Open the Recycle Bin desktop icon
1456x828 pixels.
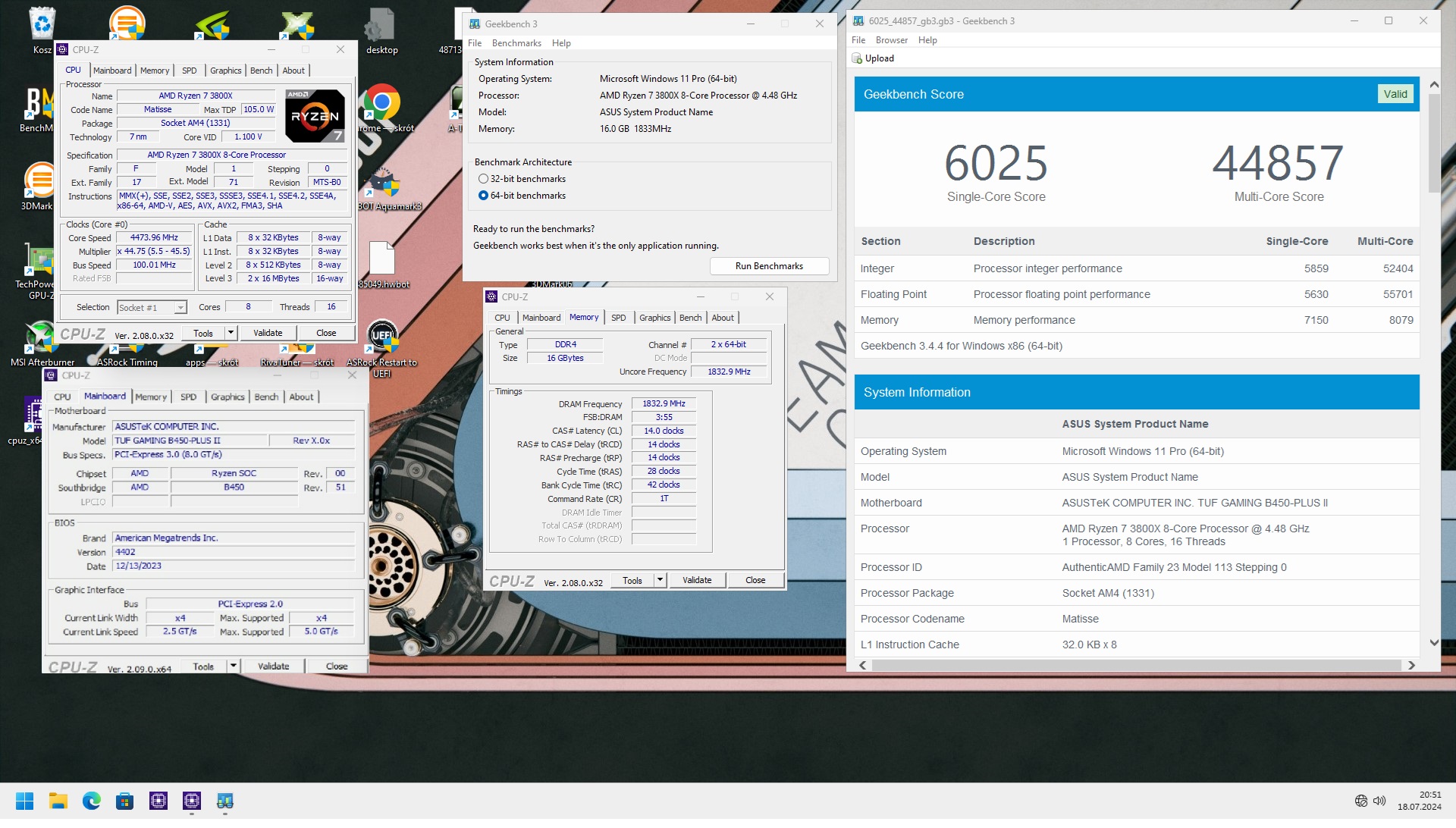pos(42,29)
